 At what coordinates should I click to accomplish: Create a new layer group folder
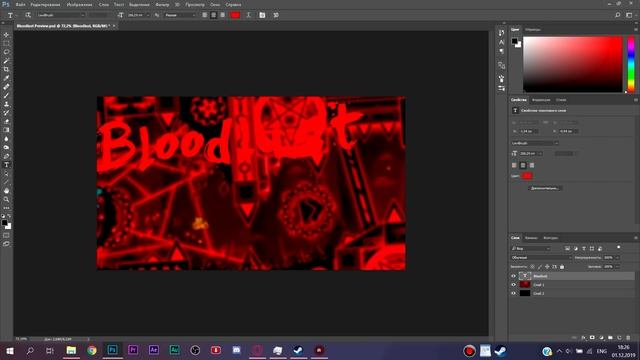coord(610,338)
